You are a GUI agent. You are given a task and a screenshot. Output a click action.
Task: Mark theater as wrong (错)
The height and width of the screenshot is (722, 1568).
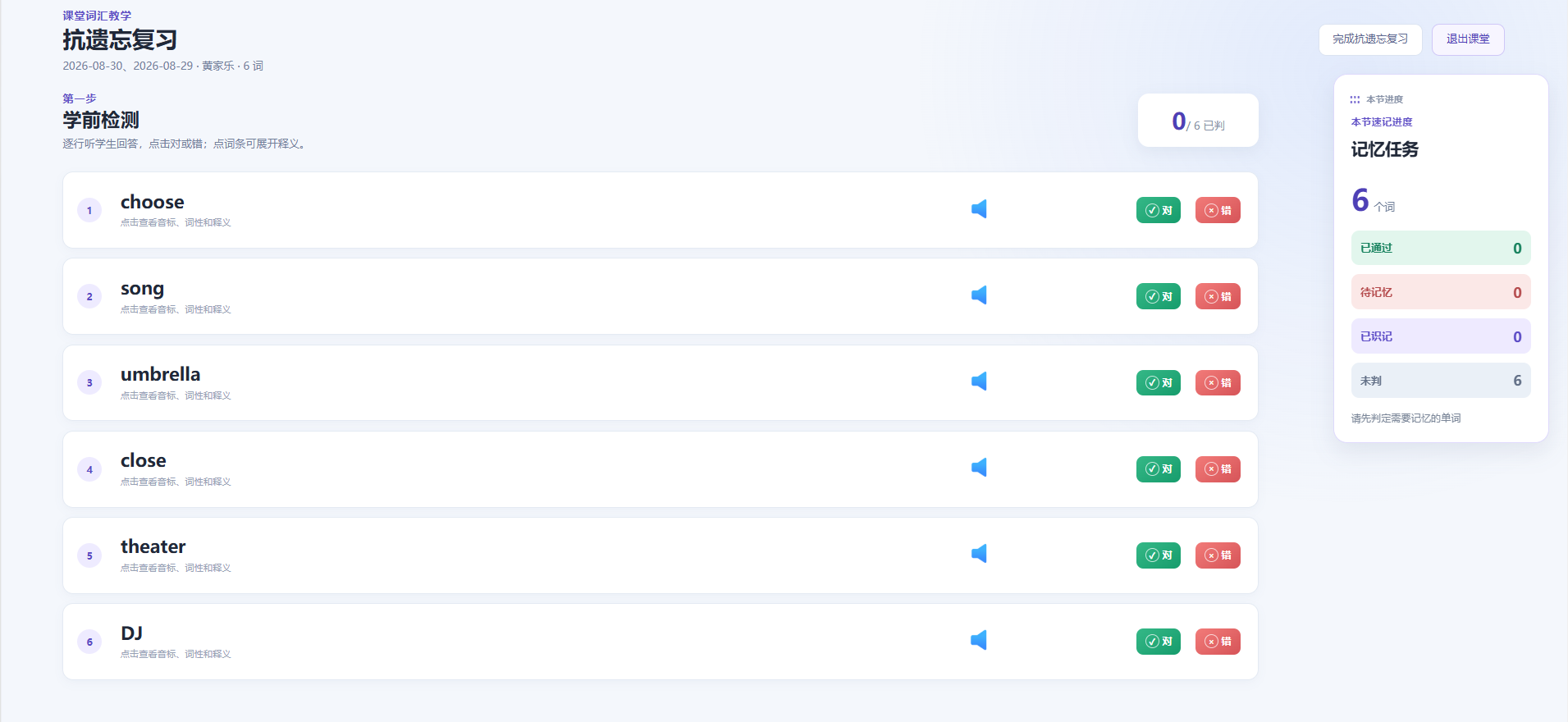coord(1218,555)
